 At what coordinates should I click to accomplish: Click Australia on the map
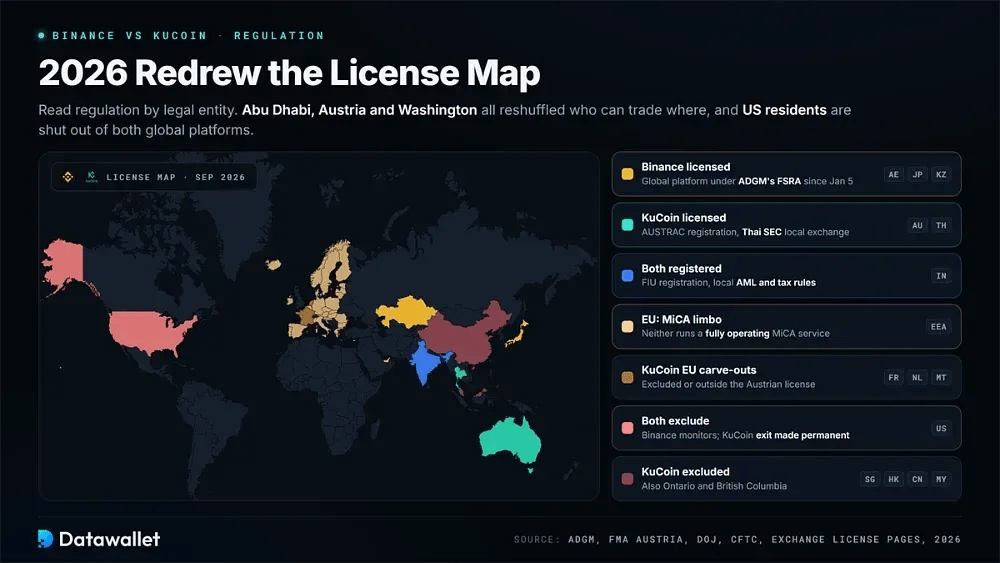[510, 440]
